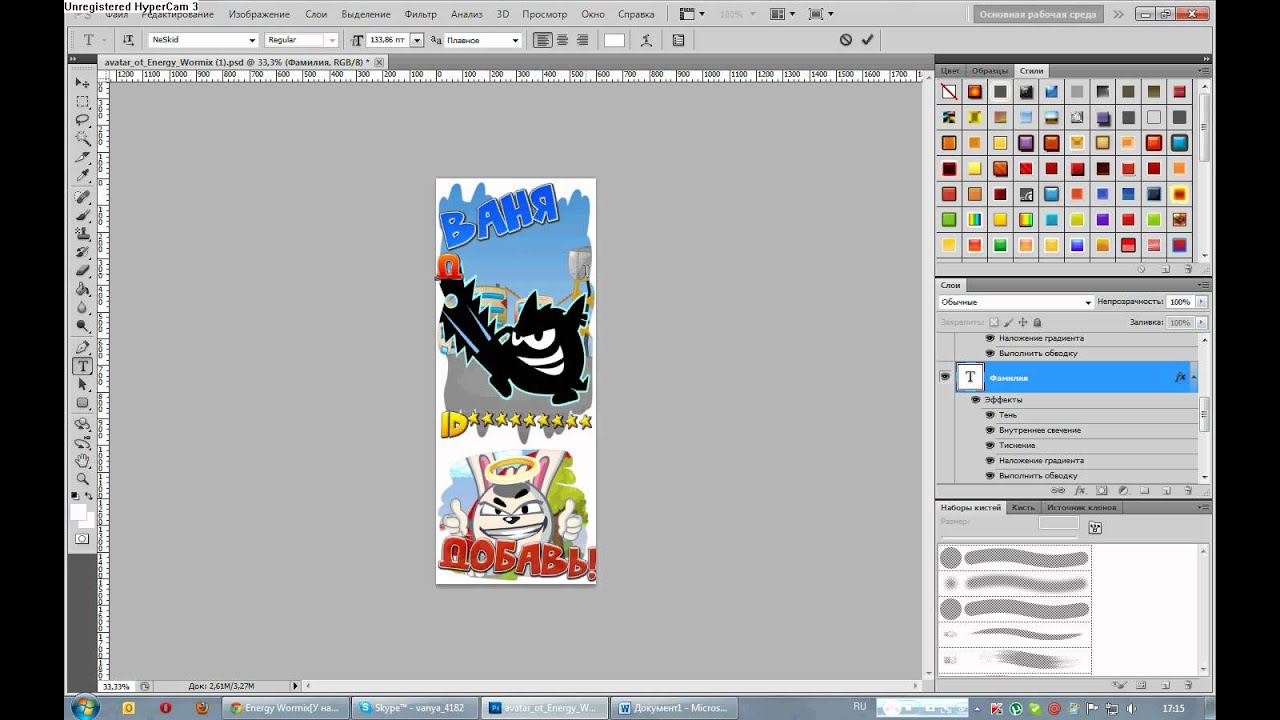
Task: Center the text alignment
Action: (562, 40)
